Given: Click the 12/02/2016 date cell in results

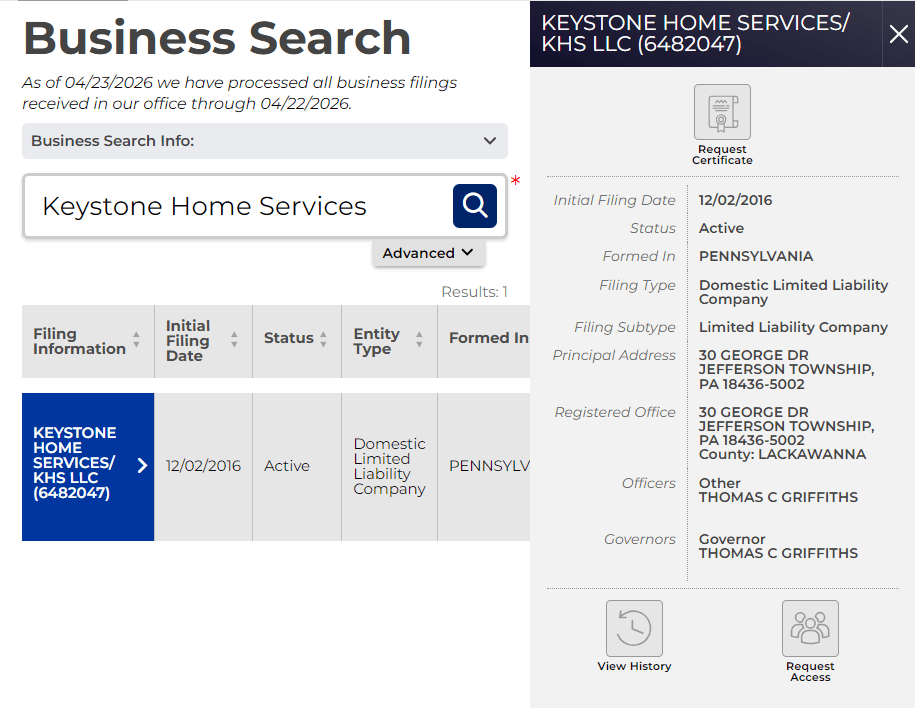Looking at the screenshot, I should coord(203,466).
